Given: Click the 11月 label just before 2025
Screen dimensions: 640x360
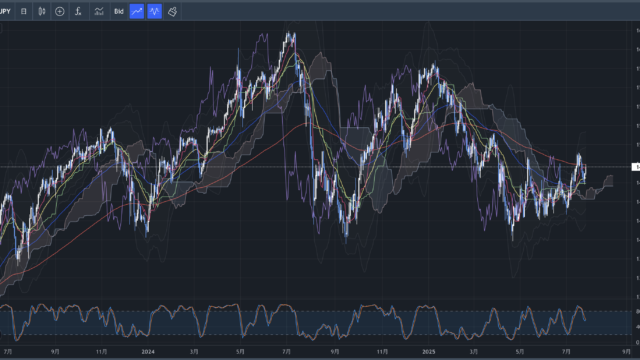Looking at the screenshot, I should click(382, 351).
